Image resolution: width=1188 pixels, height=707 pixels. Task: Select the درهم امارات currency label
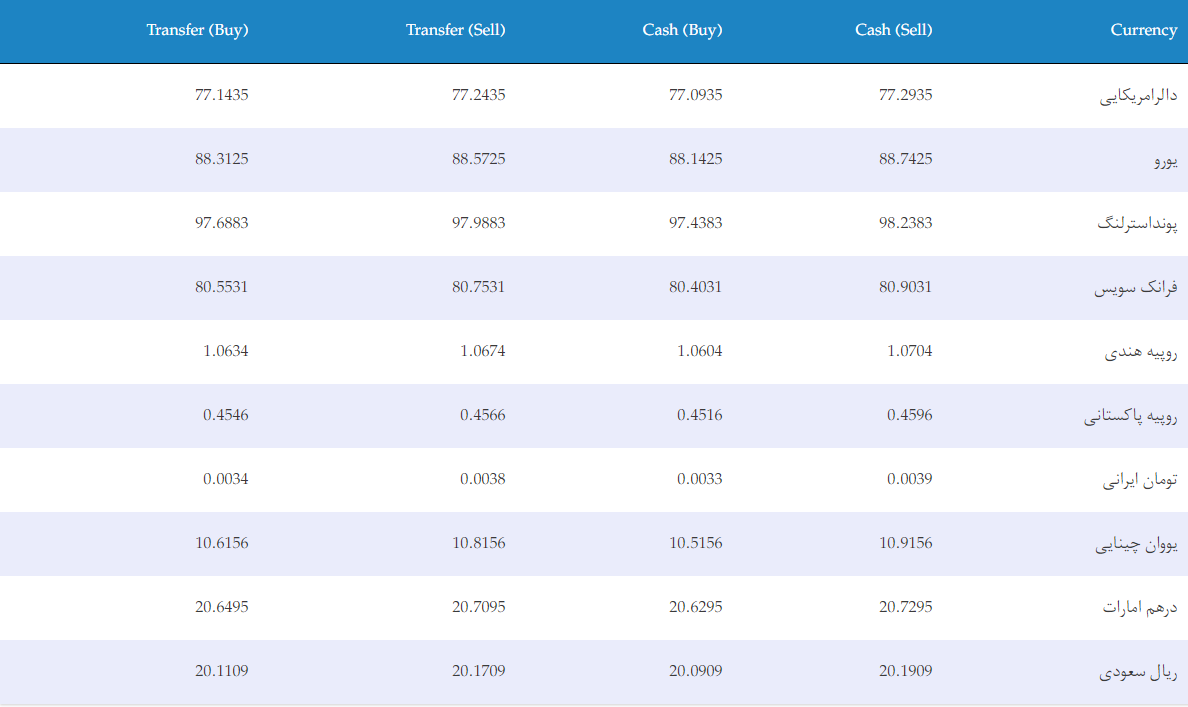(x=1140, y=608)
